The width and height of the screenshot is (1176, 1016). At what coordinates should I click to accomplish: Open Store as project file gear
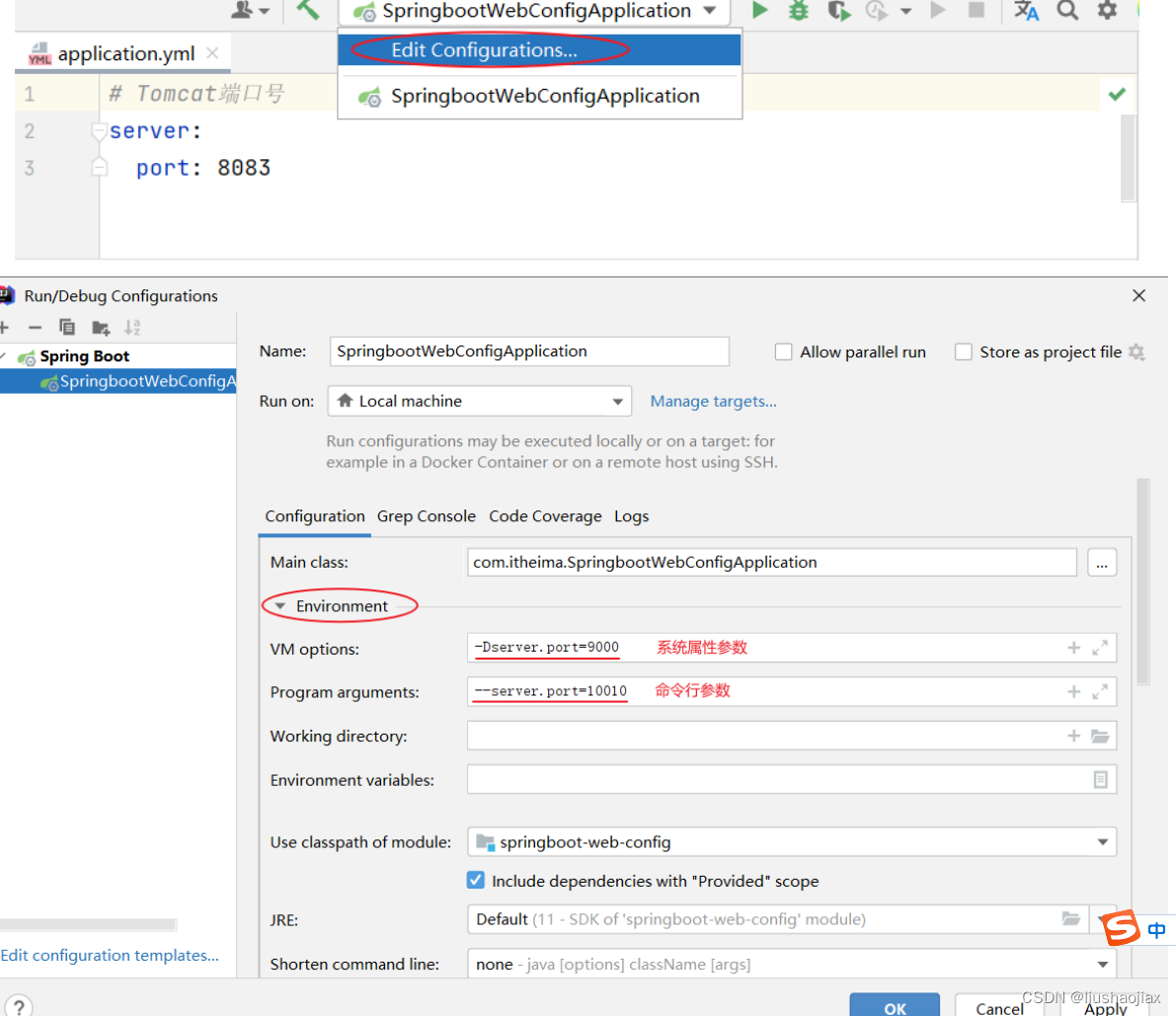(x=1137, y=352)
